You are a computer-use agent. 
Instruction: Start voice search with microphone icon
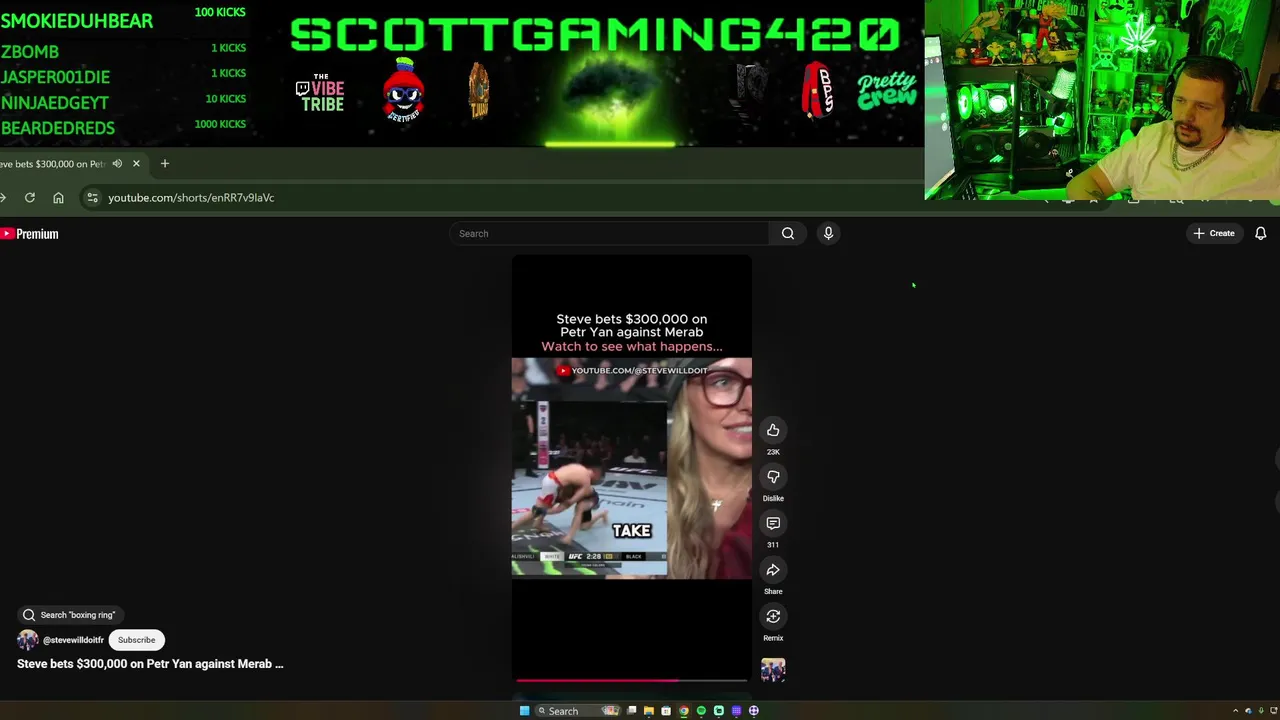click(828, 233)
